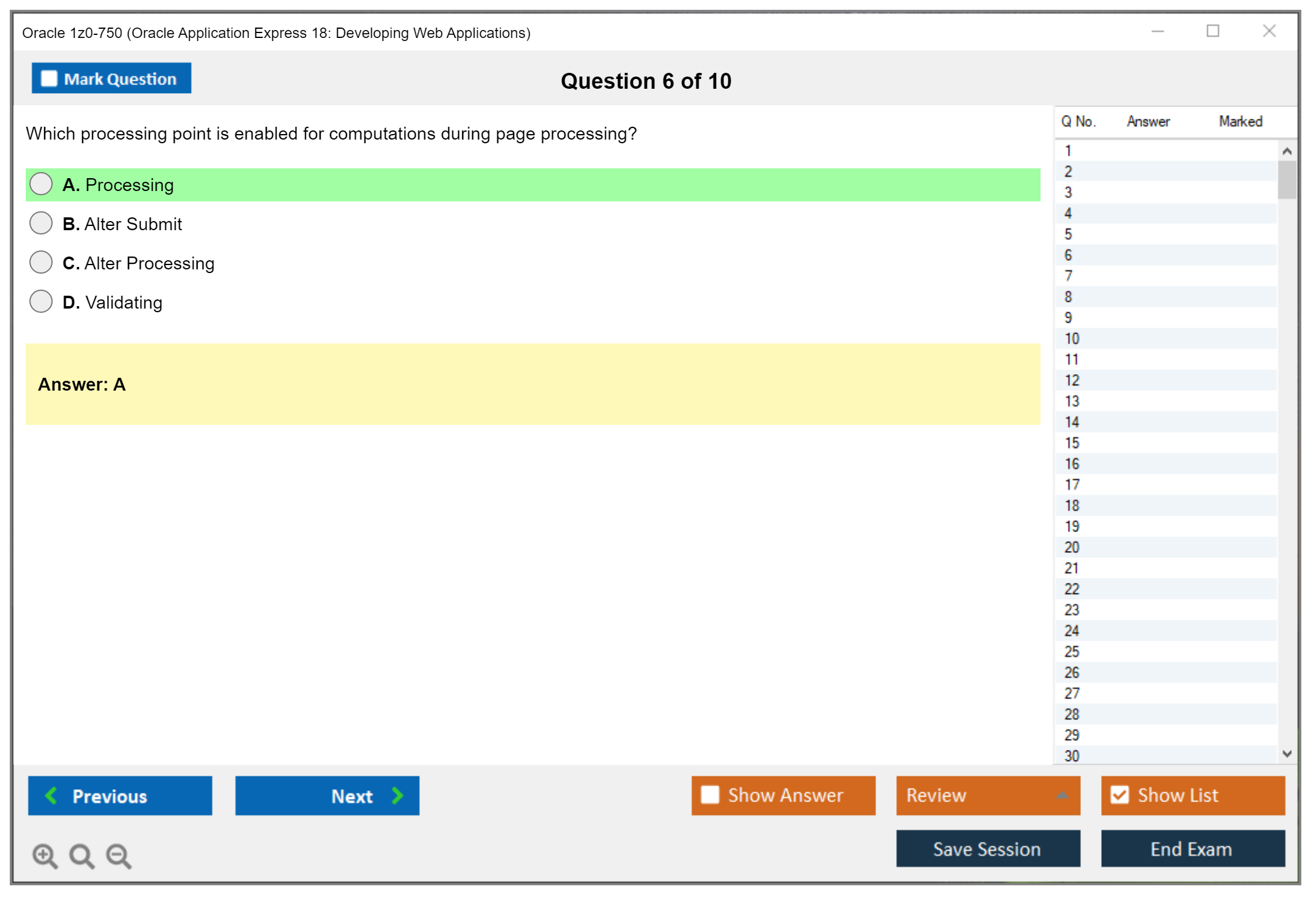The width and height of the screenshot is (1316, 900).
Task: Click the plain magnifier search icon
Action: click(81, 855)
